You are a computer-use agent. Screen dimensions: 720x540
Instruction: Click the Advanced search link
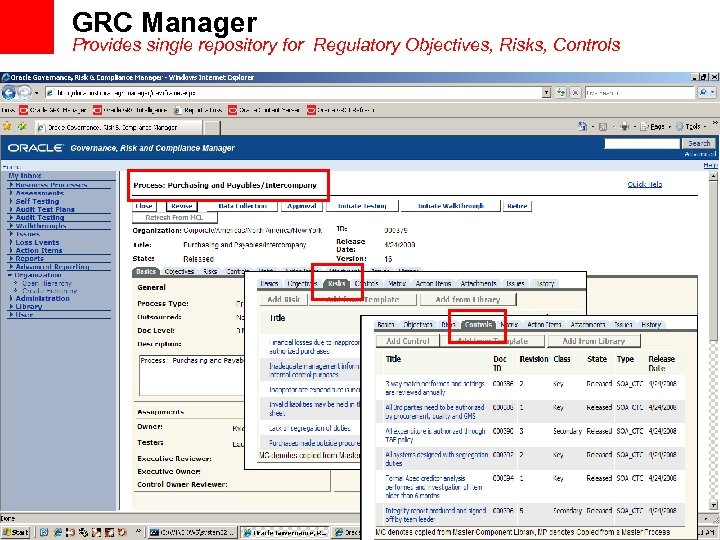(699, 154)
